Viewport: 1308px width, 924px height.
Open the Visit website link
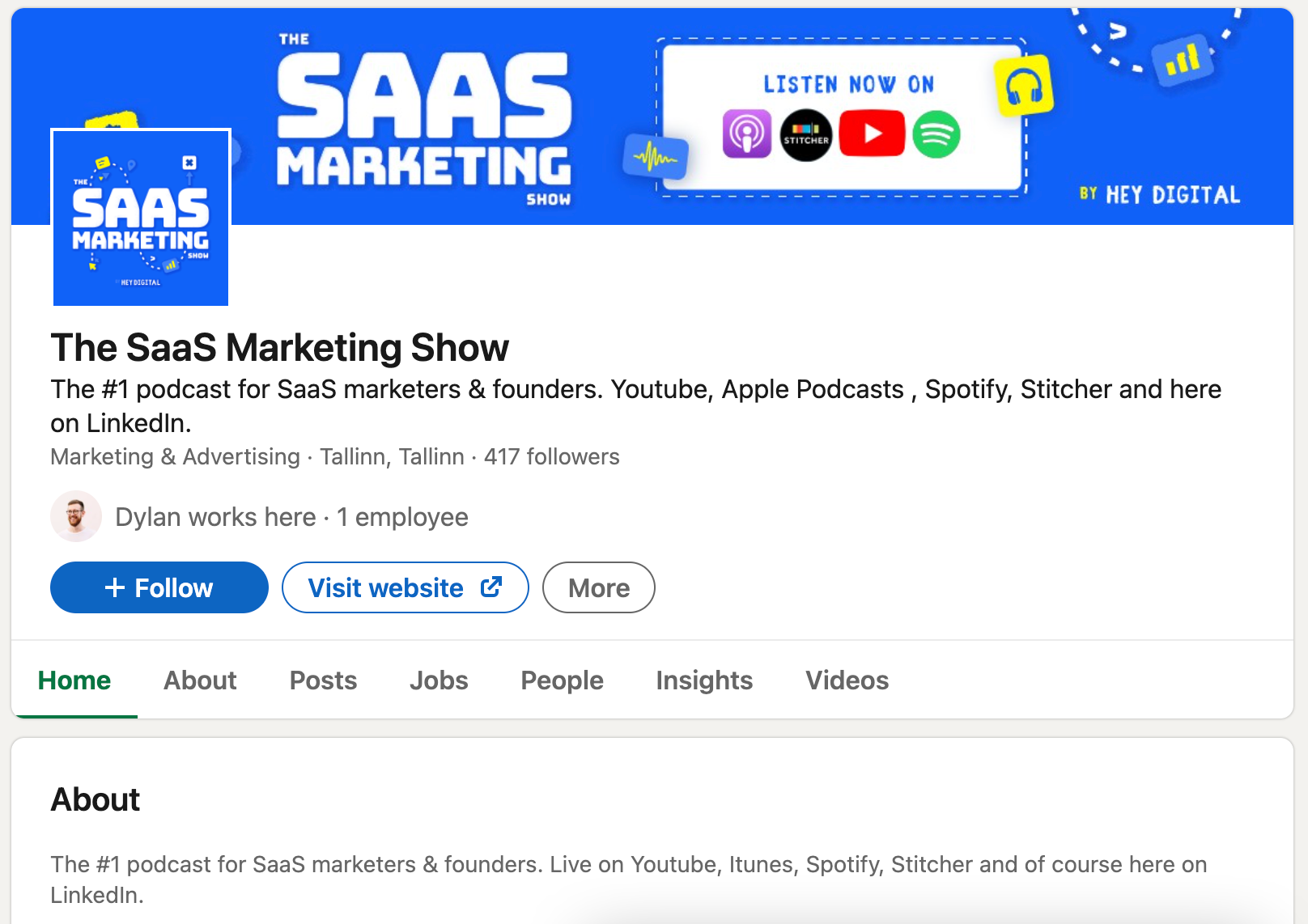406,587
